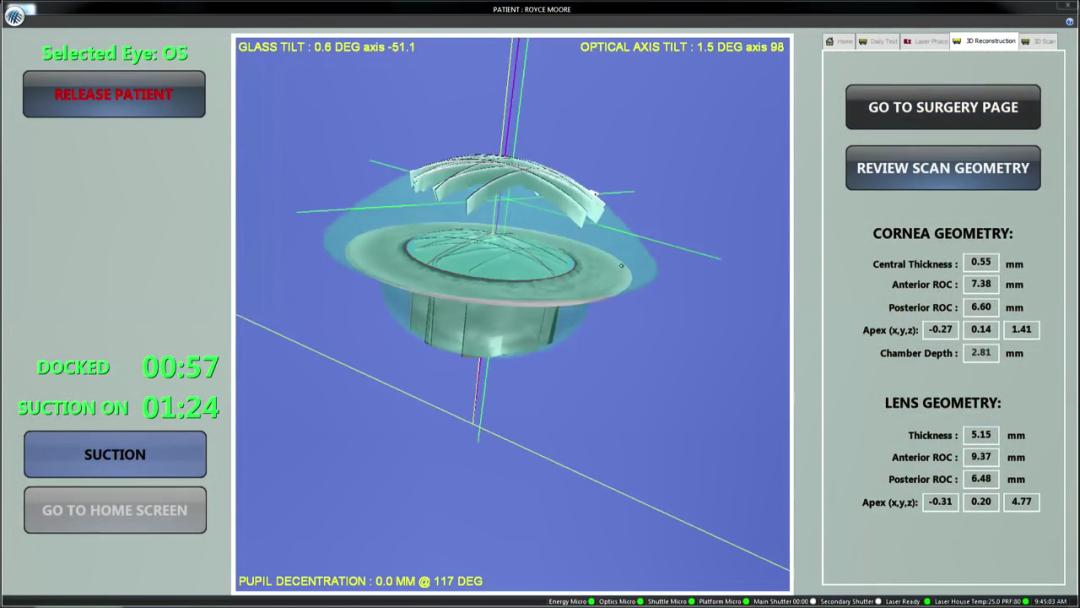Image resolution: width=1080 pixels, height=608 pixels.
Task: Click the Secondary Shutter status indicator
Action: click(877, 601)
